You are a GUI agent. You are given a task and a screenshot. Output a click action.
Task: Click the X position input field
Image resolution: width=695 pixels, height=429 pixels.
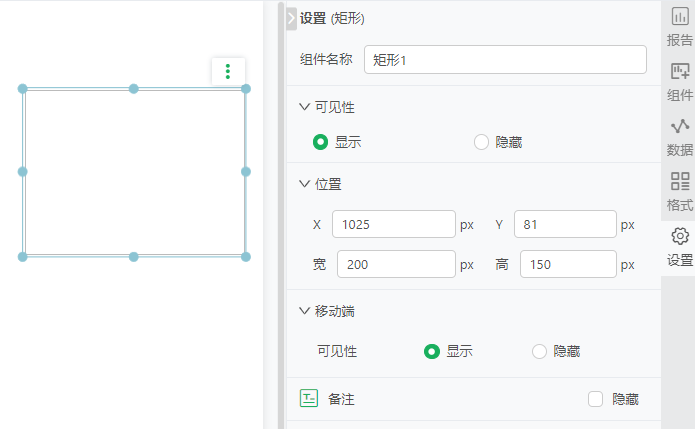tap(394, 225)
